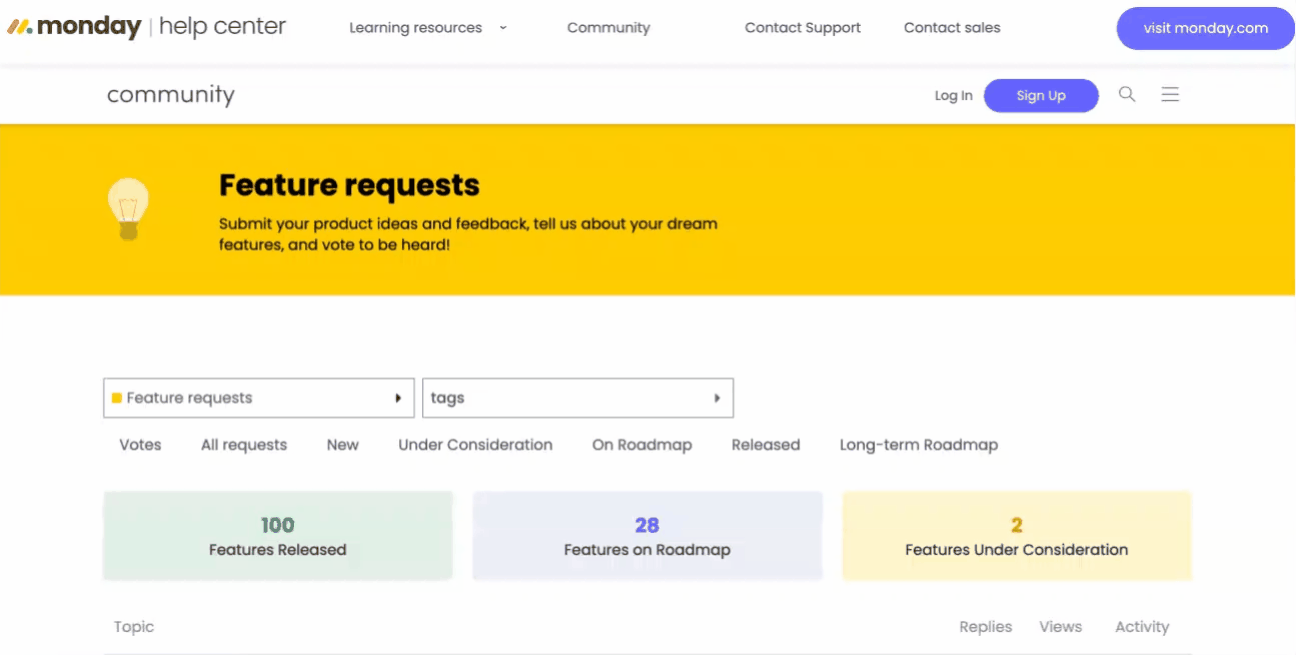This screenshot has width=1296, height=655.
Task: Open the community search magnifier icon
Action: (1127, 94)
